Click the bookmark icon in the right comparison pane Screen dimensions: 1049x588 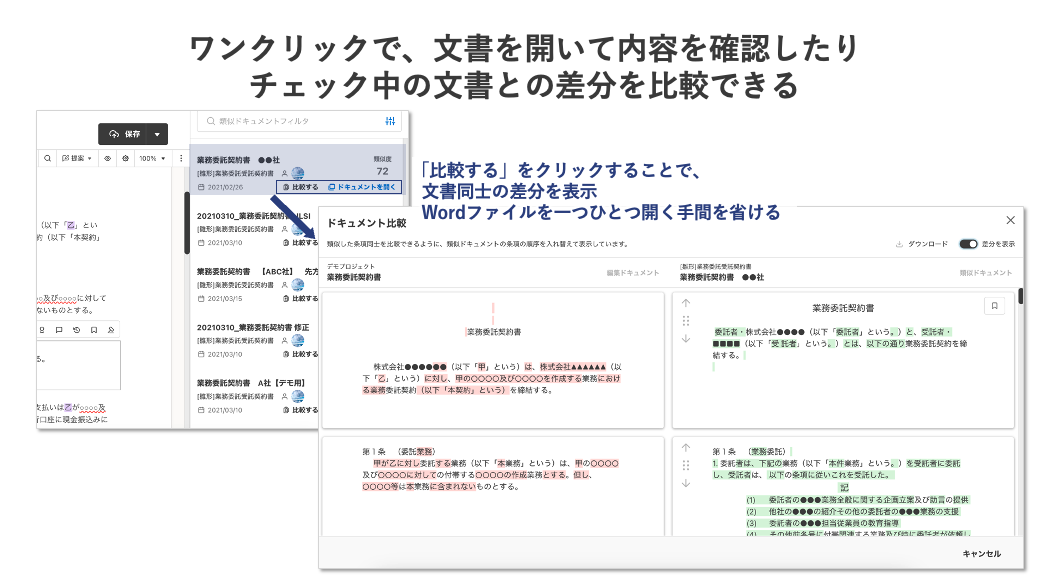pyautogui.click(x=994, y=306)
